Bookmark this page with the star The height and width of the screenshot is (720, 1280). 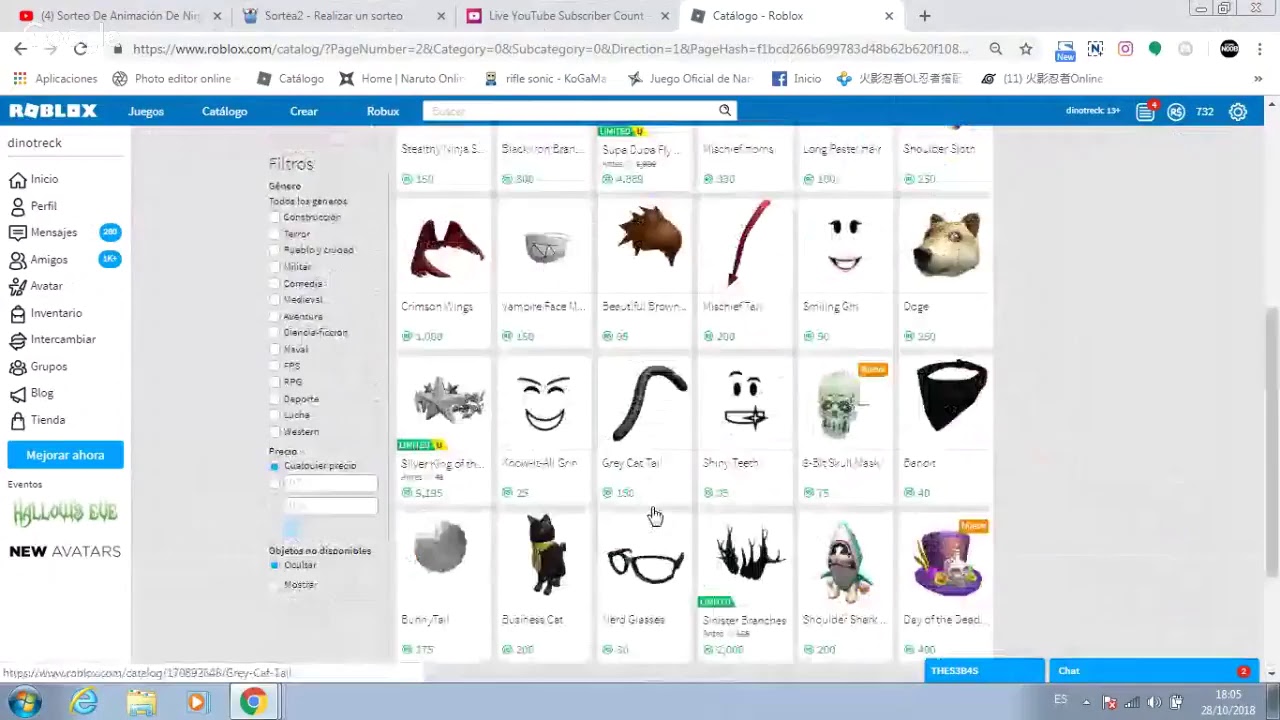click(1026, 48)
